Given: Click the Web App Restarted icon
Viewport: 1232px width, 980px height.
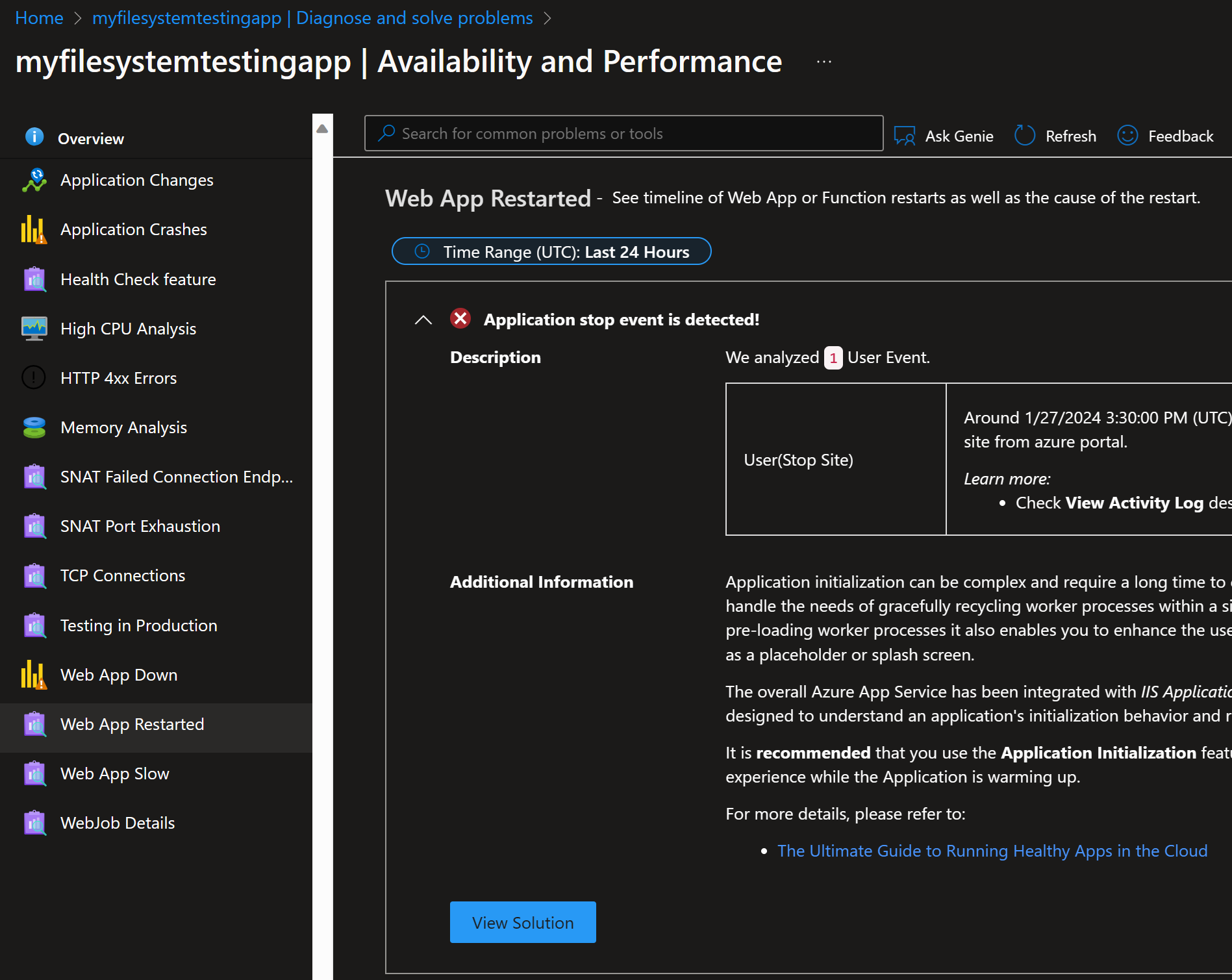Looking at the screenshot, I should [34, 725].
